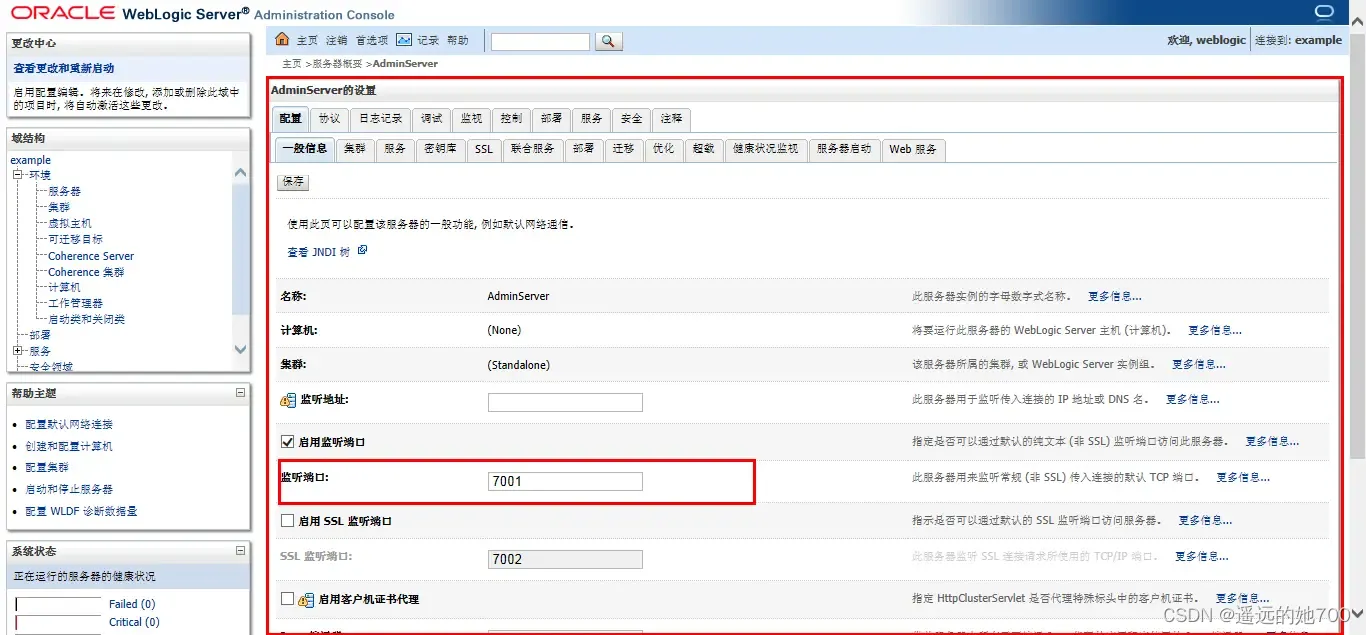The image size is (1366, 635).
Task: Open the 集群 configuration sub-tab
Action: click(x=355, y=149)
